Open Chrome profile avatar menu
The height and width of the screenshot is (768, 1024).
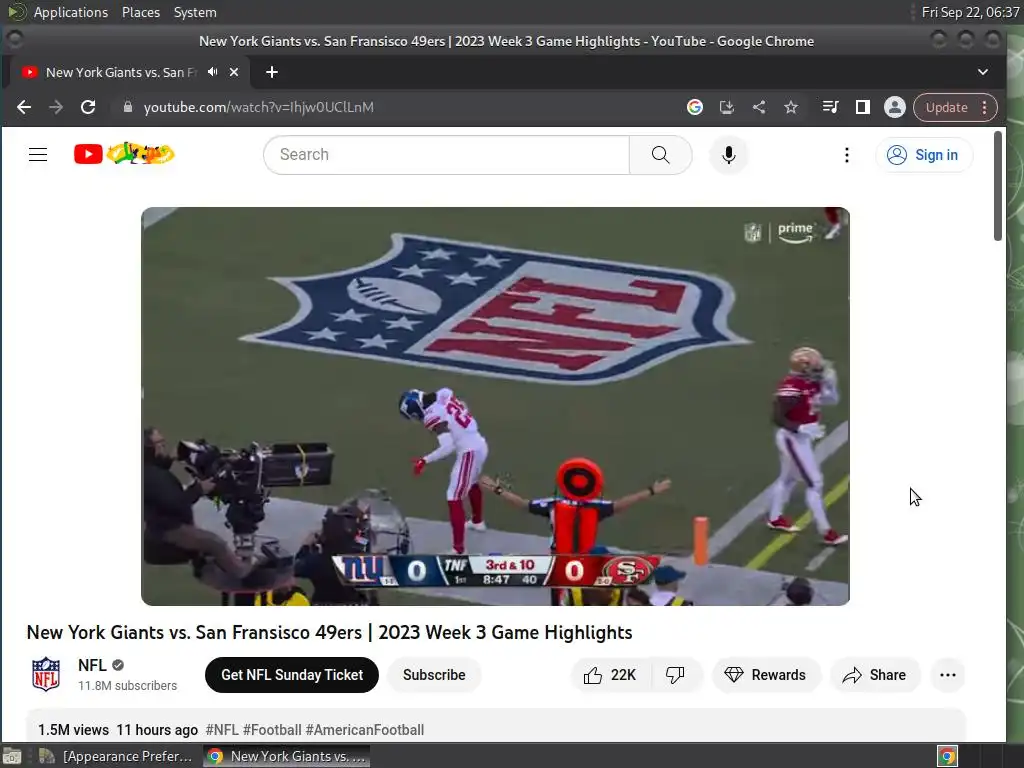click(895, 107)
